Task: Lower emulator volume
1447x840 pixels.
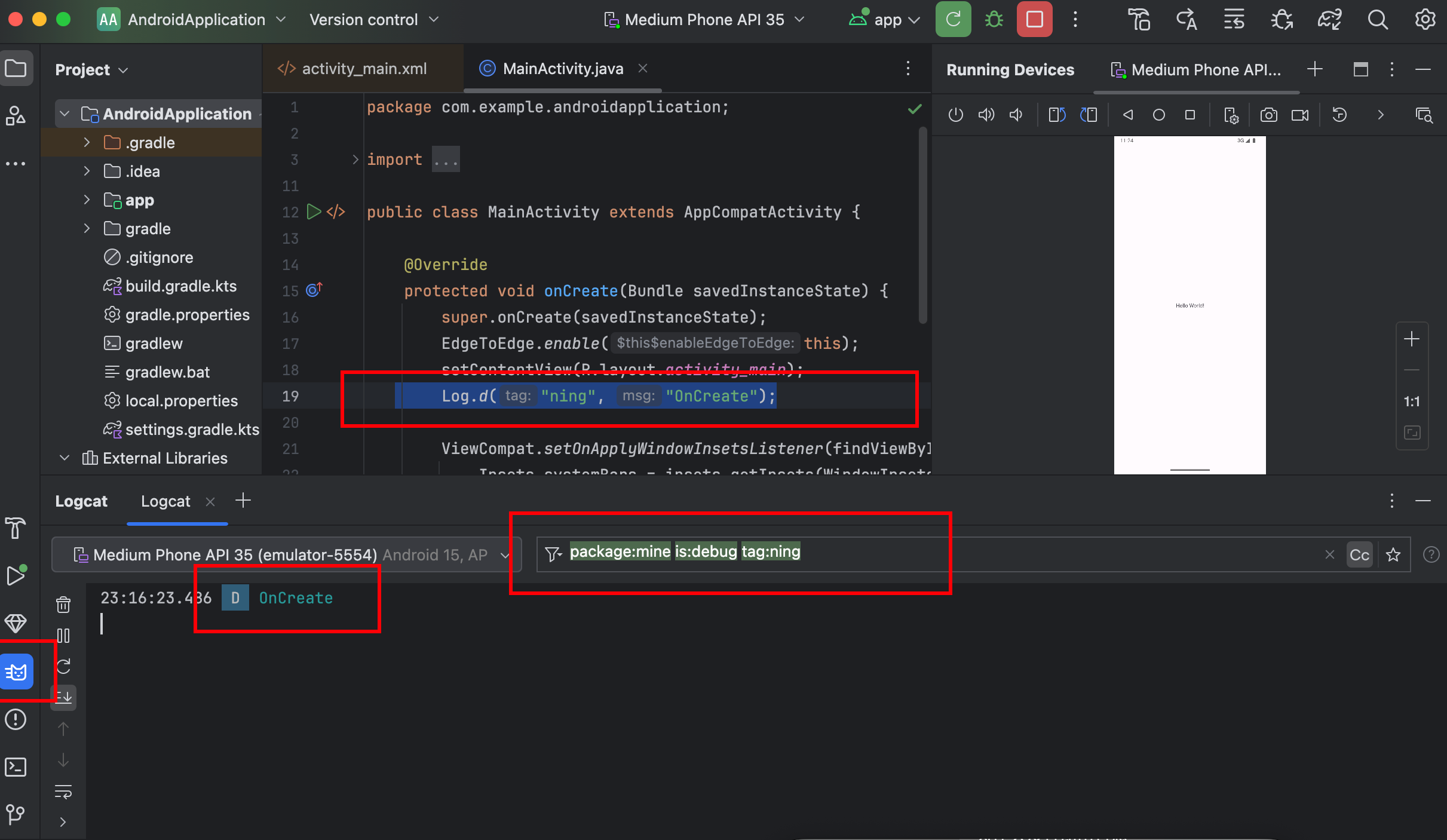Action: [x=1016, y=115]
